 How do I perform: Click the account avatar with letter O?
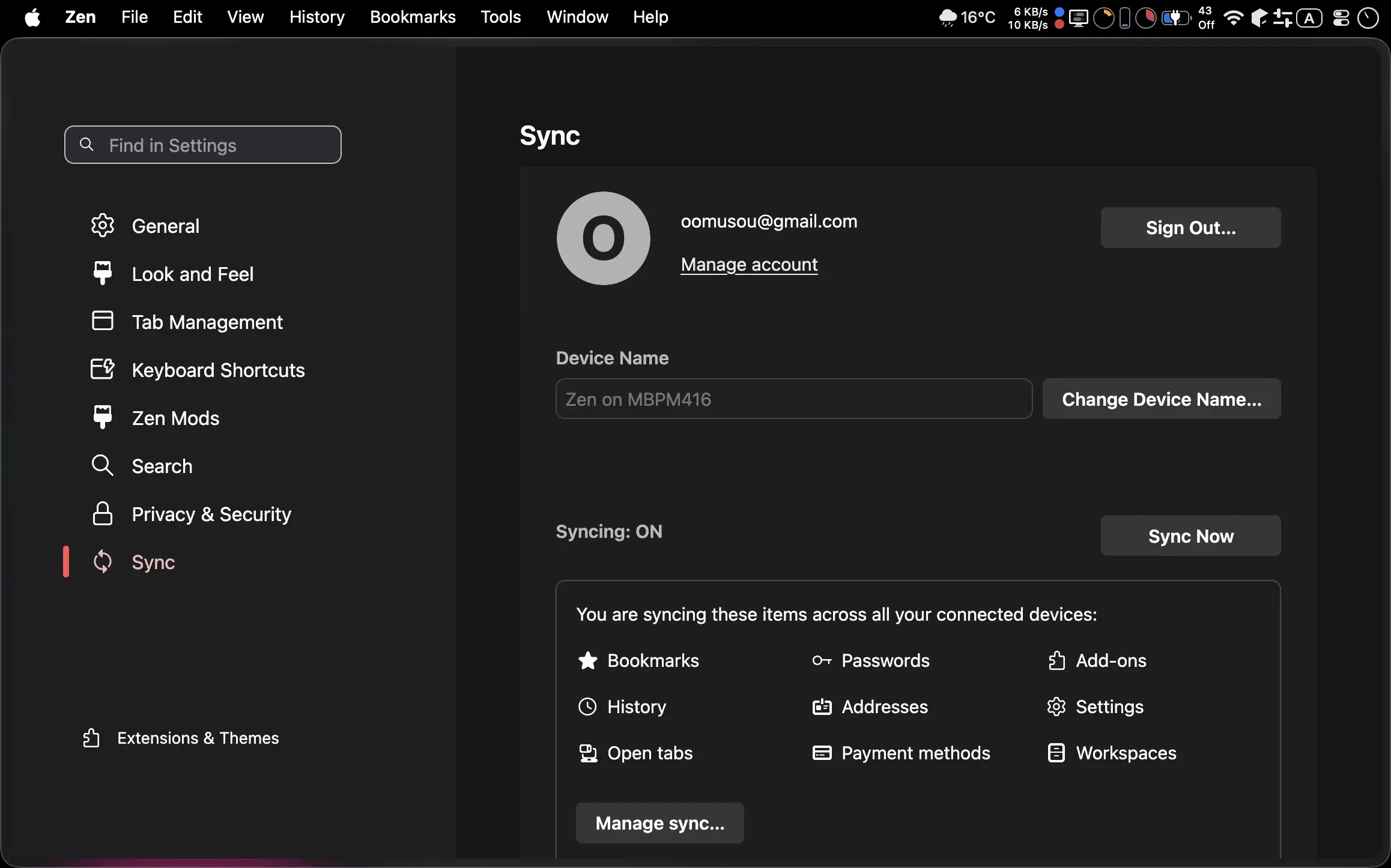click(x=603, y=238)
